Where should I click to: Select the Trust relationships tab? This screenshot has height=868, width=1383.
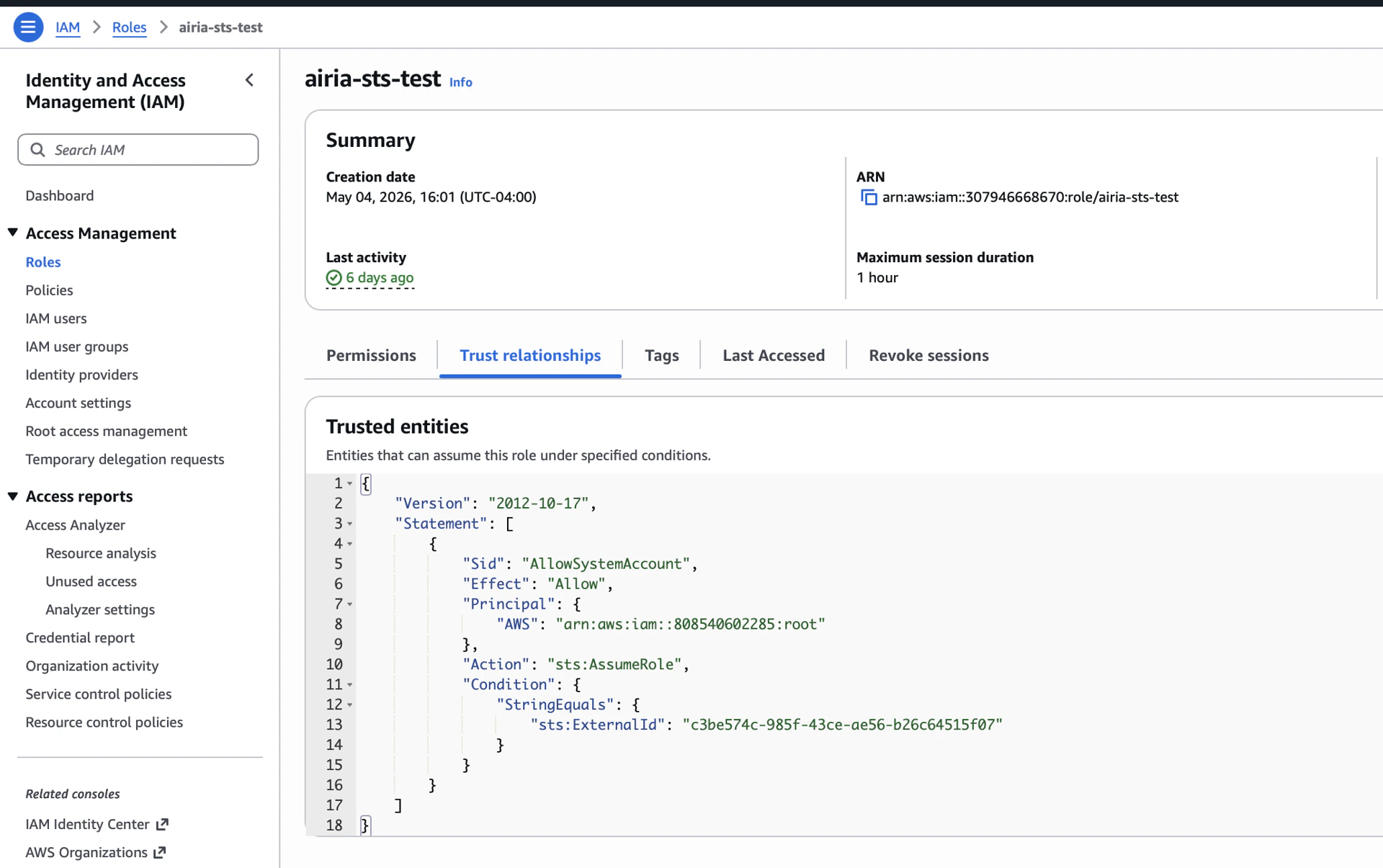click(530, 355)
